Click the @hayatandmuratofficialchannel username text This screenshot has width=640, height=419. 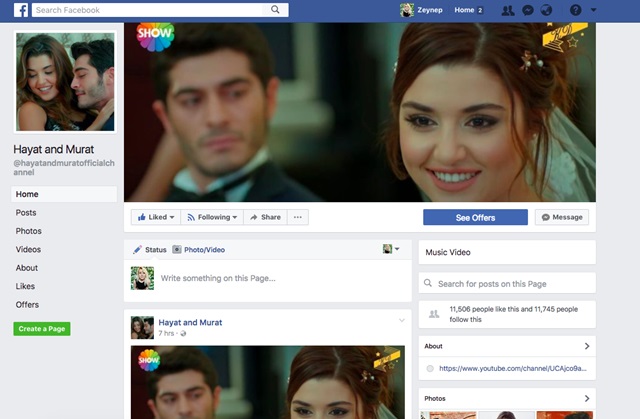(x=64, y=168)
